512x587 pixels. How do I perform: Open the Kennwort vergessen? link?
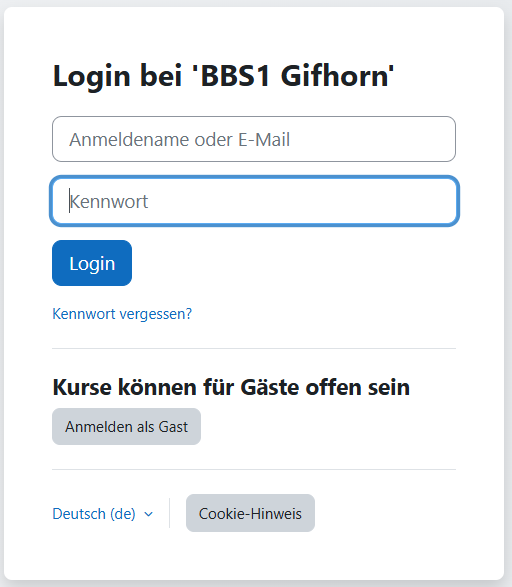coord(122,314)
